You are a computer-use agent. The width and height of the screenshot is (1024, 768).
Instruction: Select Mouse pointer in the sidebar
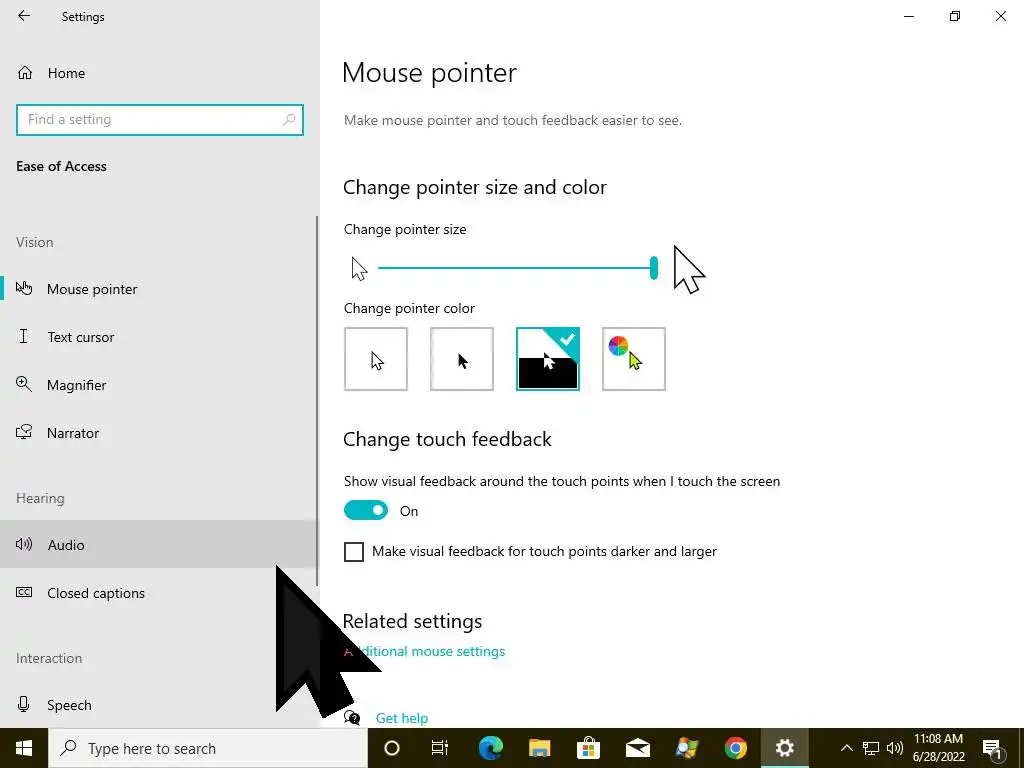point(158,289)
